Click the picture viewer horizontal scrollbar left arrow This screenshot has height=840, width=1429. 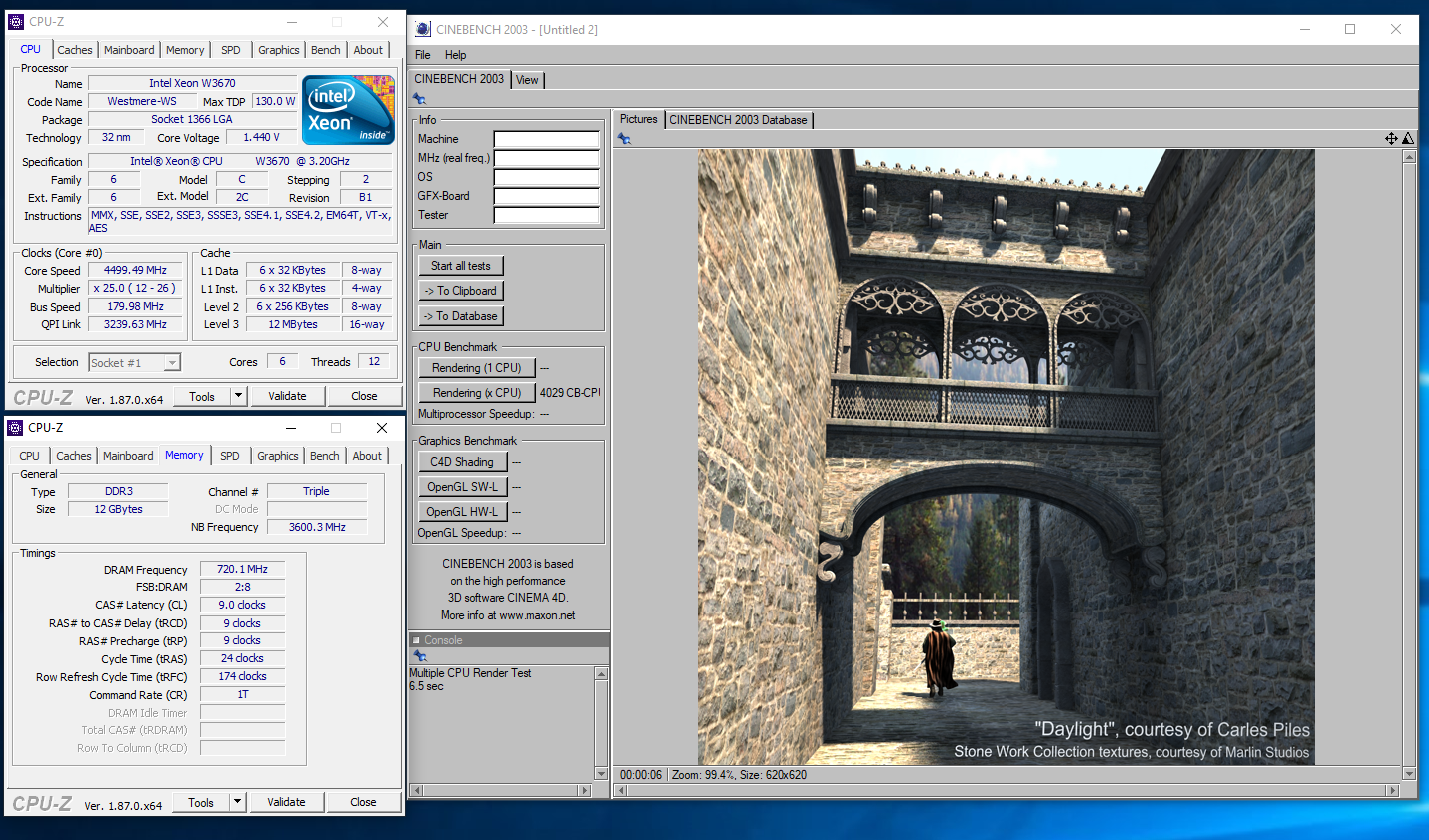click(x=620, y=790)
